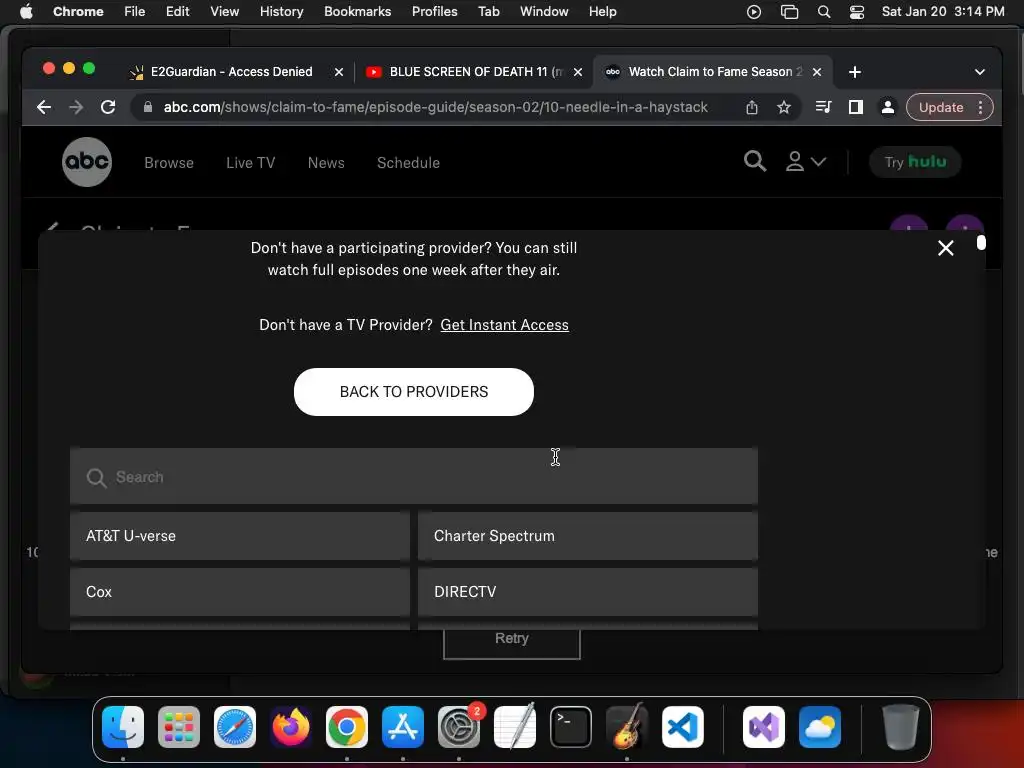This screenshot has height=768, width=1024.
Task: Click the ABC logo
Action: point(87,162)
